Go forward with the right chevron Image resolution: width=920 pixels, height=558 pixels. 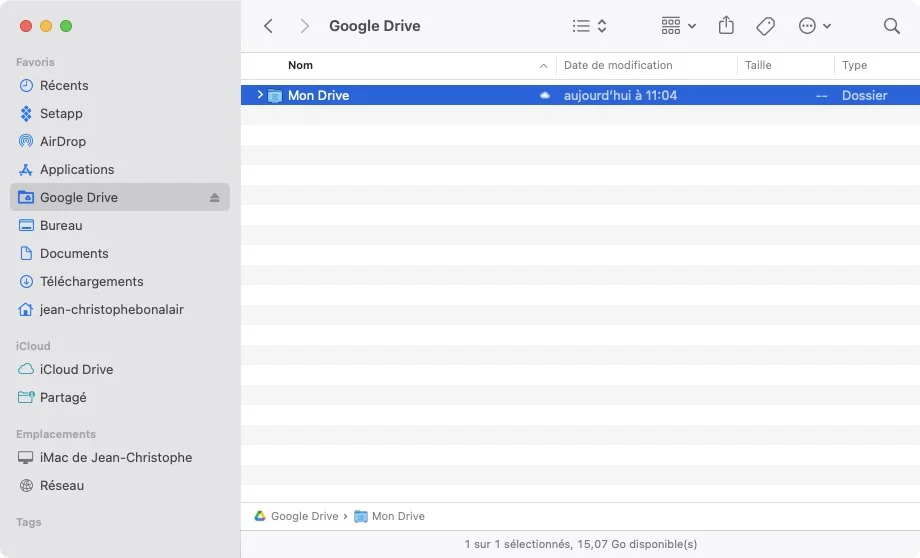(304, 26)
